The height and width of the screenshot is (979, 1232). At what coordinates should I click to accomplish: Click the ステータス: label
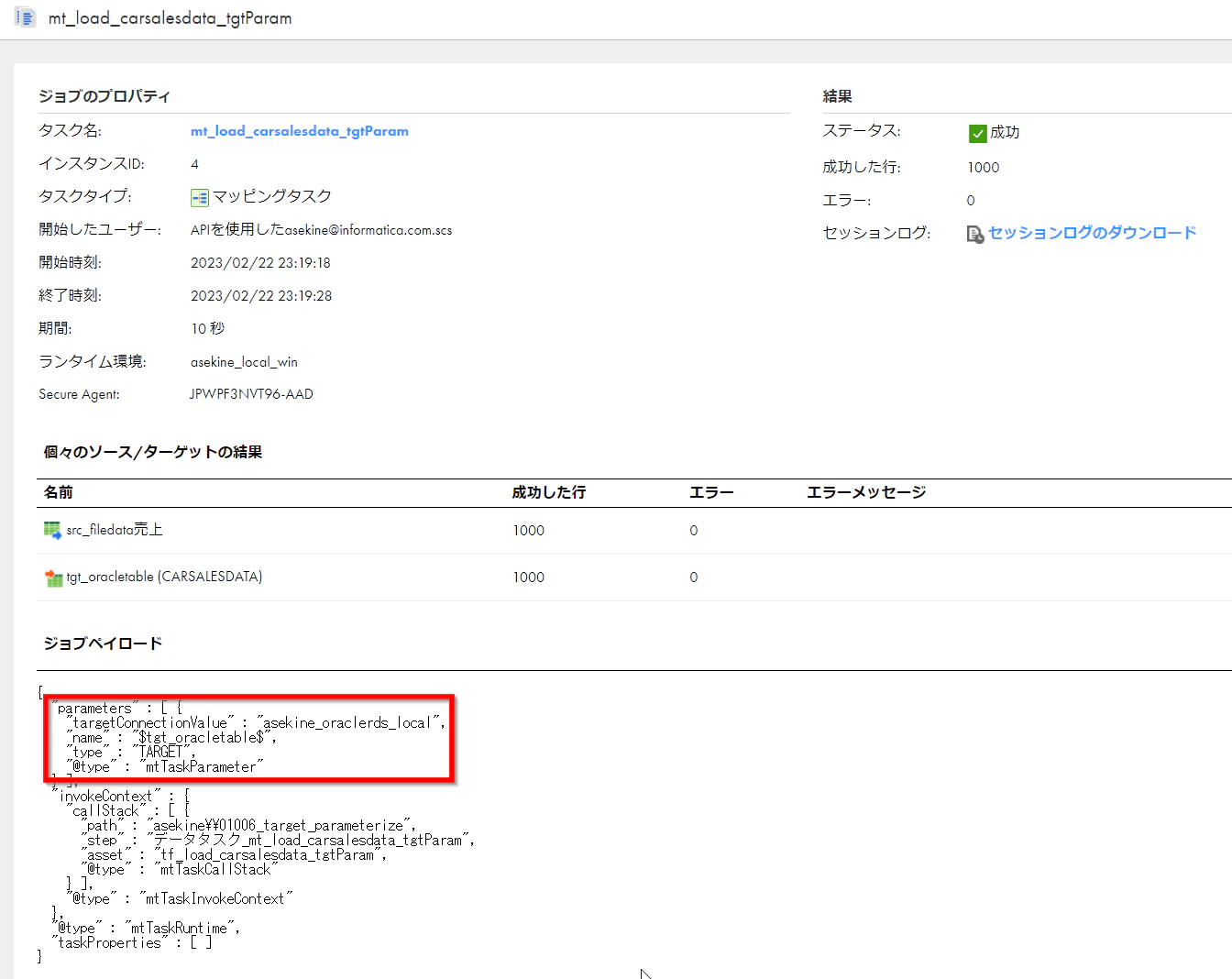point(862,130)
